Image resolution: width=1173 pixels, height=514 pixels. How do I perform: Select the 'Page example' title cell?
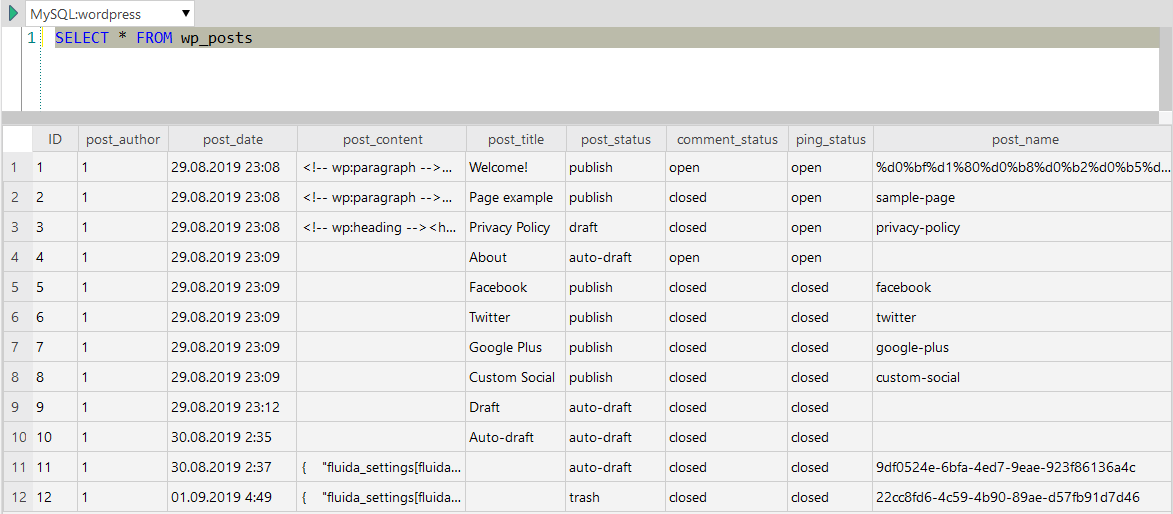[515, 198]
